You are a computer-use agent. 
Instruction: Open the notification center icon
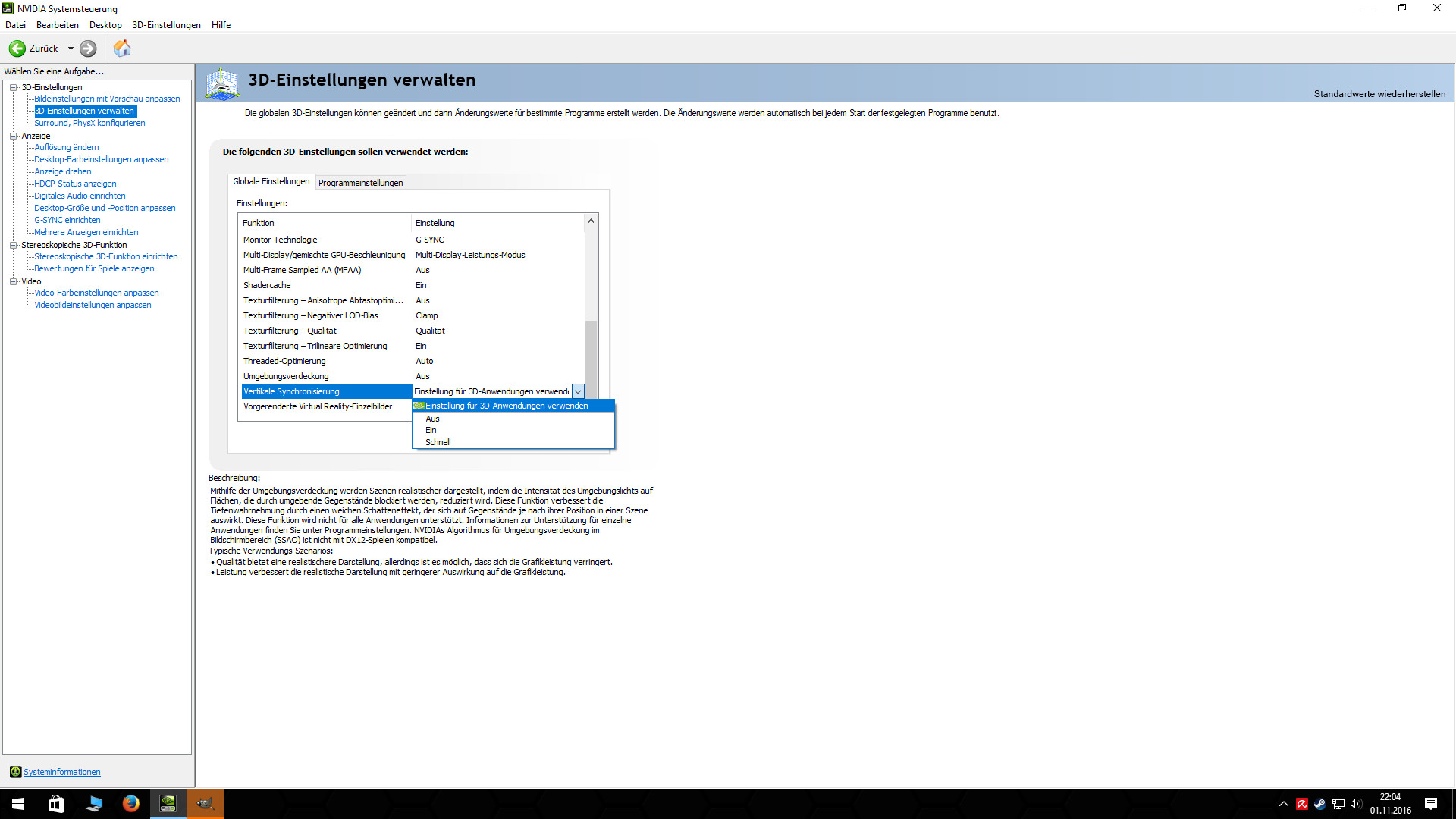(1430, 804)
